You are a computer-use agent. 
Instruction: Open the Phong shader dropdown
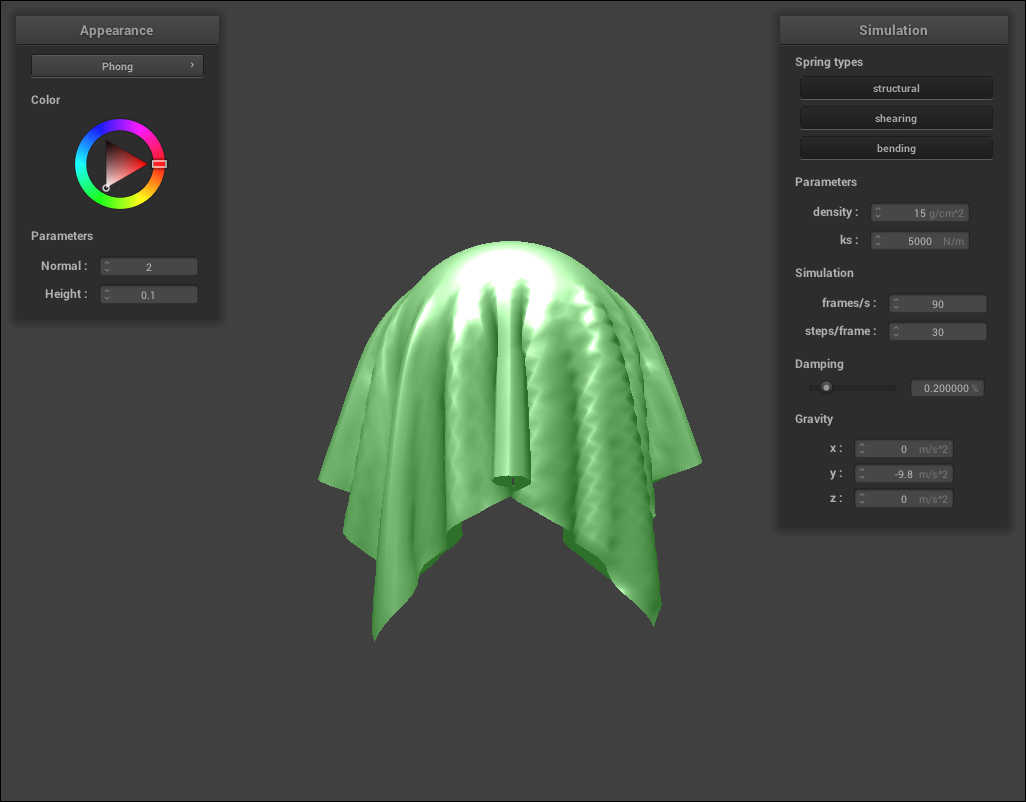point(117,66)
